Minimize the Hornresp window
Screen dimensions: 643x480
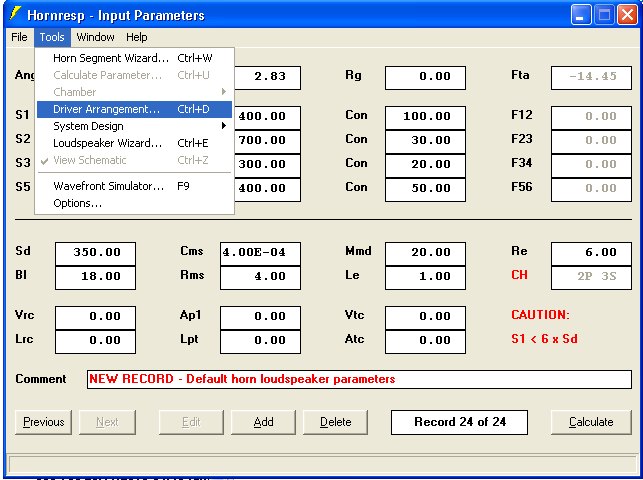click(x=581, y=15)
